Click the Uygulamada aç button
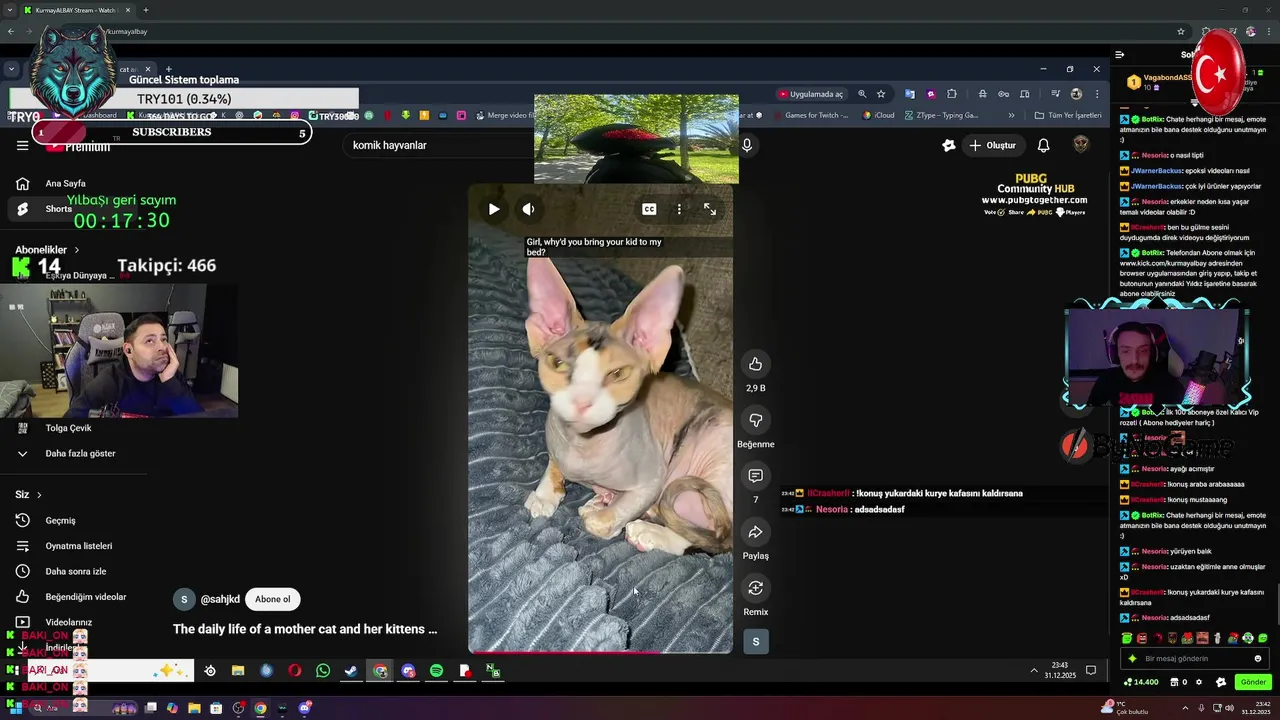The image size is (1280, 720). (x=811, y=94)
